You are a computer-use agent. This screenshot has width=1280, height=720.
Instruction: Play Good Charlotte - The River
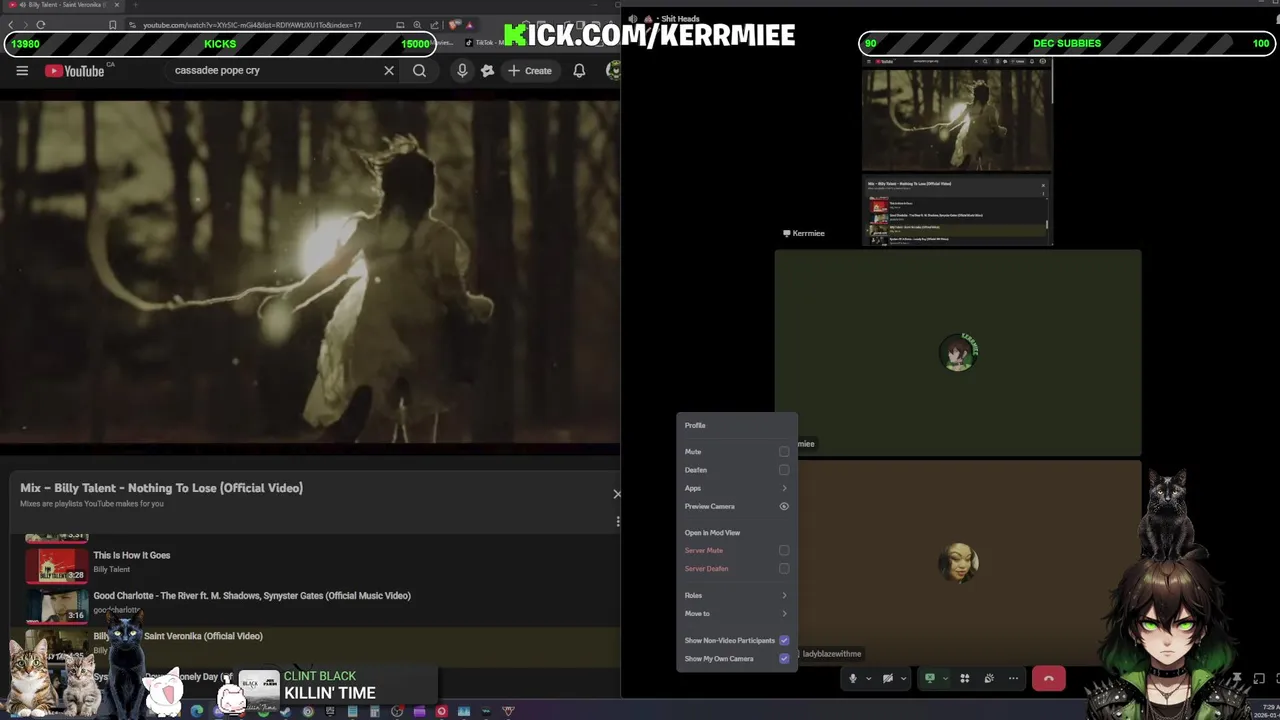pyautogui.click(x=252, y=595)
